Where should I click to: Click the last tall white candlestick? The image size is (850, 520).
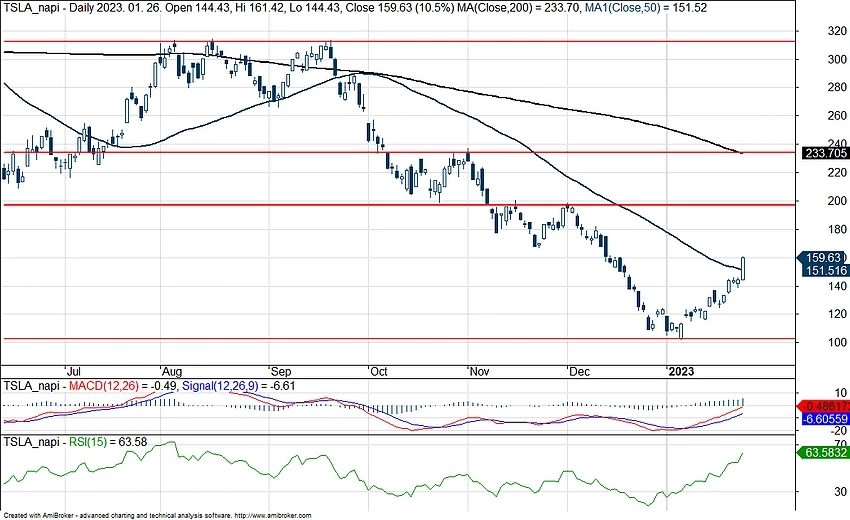tap(743, 269)
